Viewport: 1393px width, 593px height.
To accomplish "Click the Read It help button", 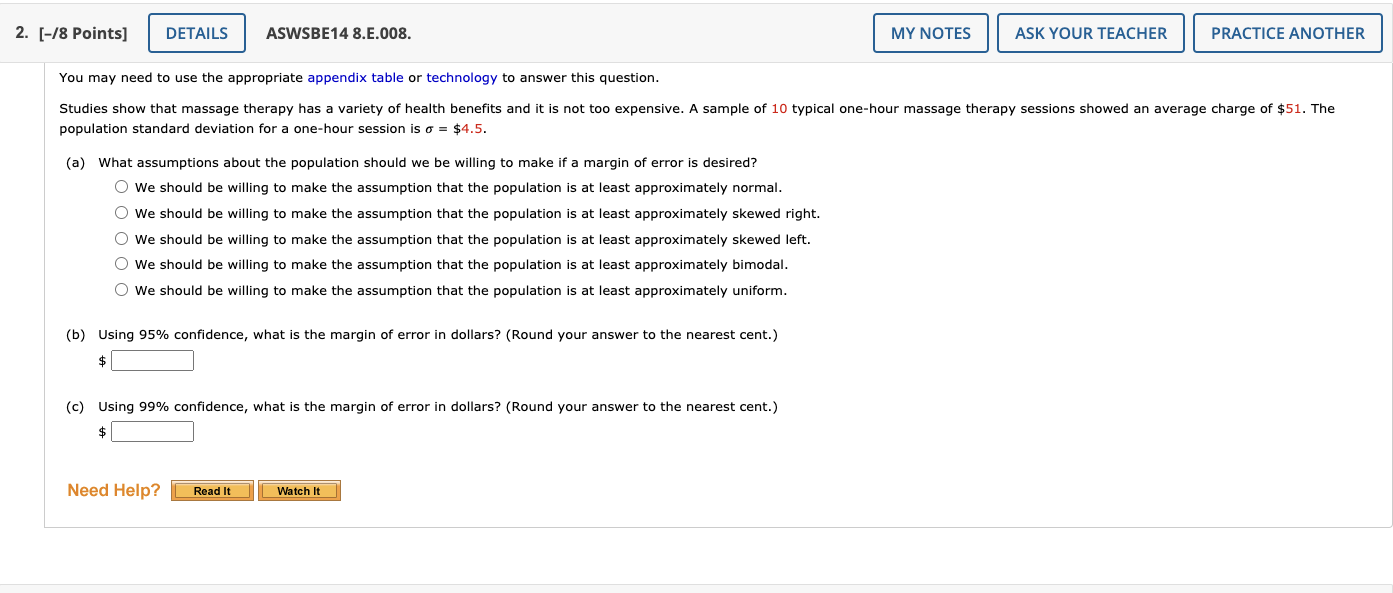I will pyautogui.click(x=212, y=490).
